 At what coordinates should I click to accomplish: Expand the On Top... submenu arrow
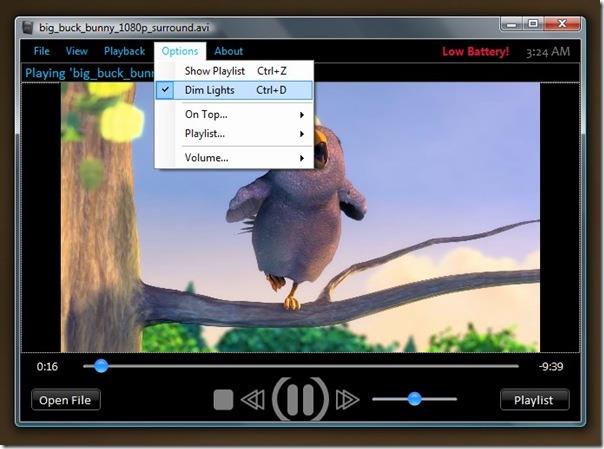302,115
